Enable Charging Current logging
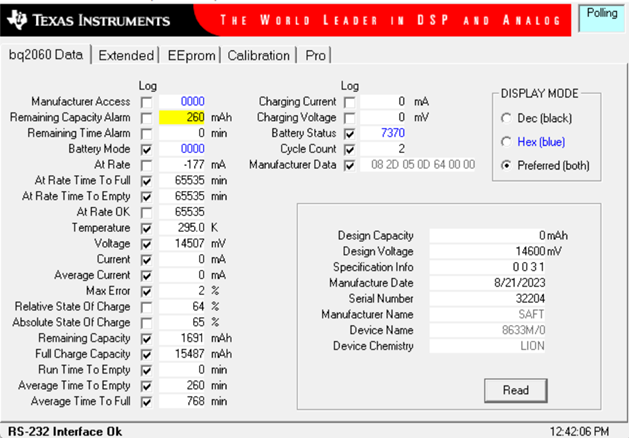629x438 pixels. (x=349, y=102)
